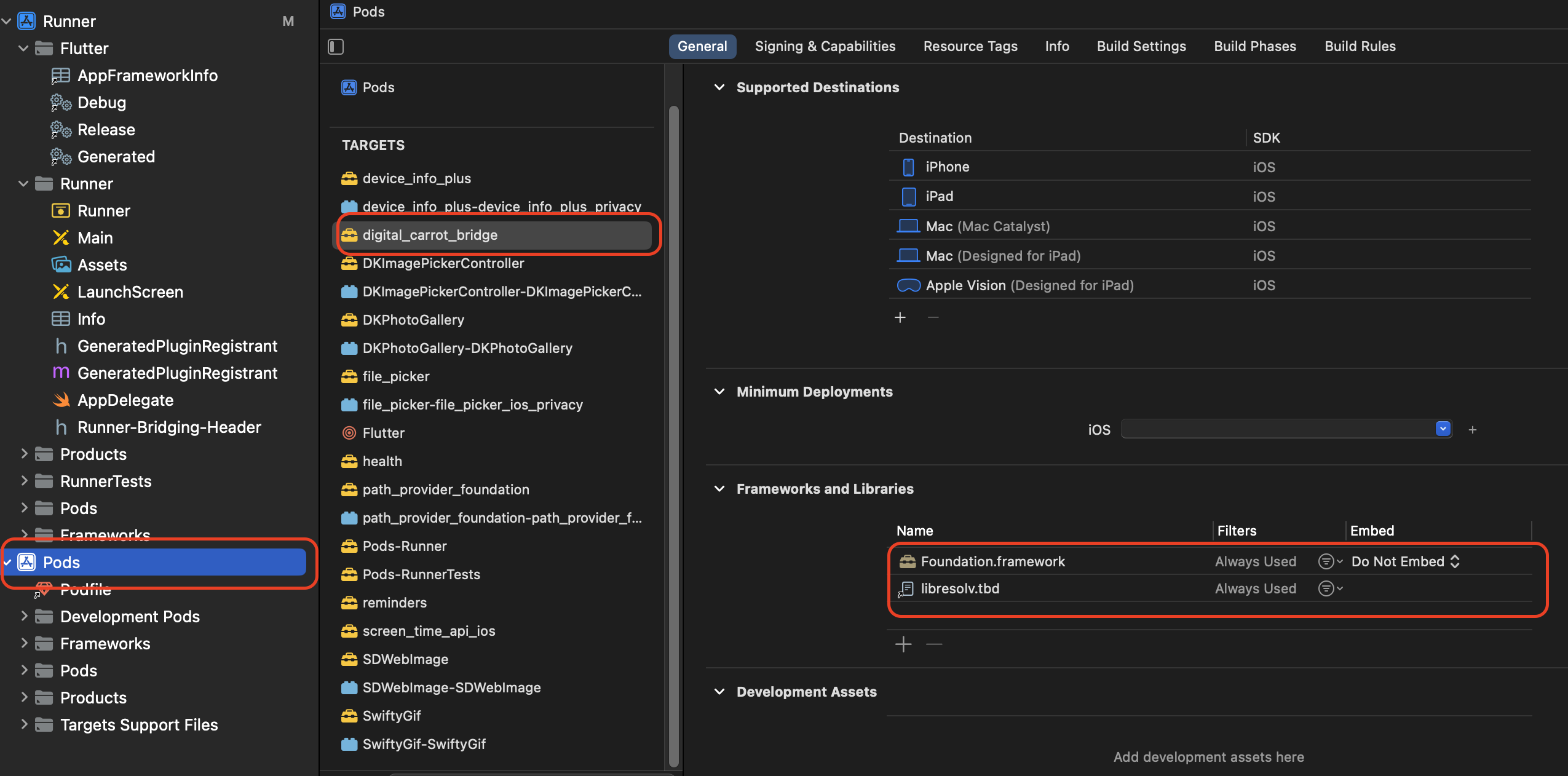Select the Runner entitlements file icon
This screenshot has width=1568, height=776.
pyautogui.click(x=61, y=211)
